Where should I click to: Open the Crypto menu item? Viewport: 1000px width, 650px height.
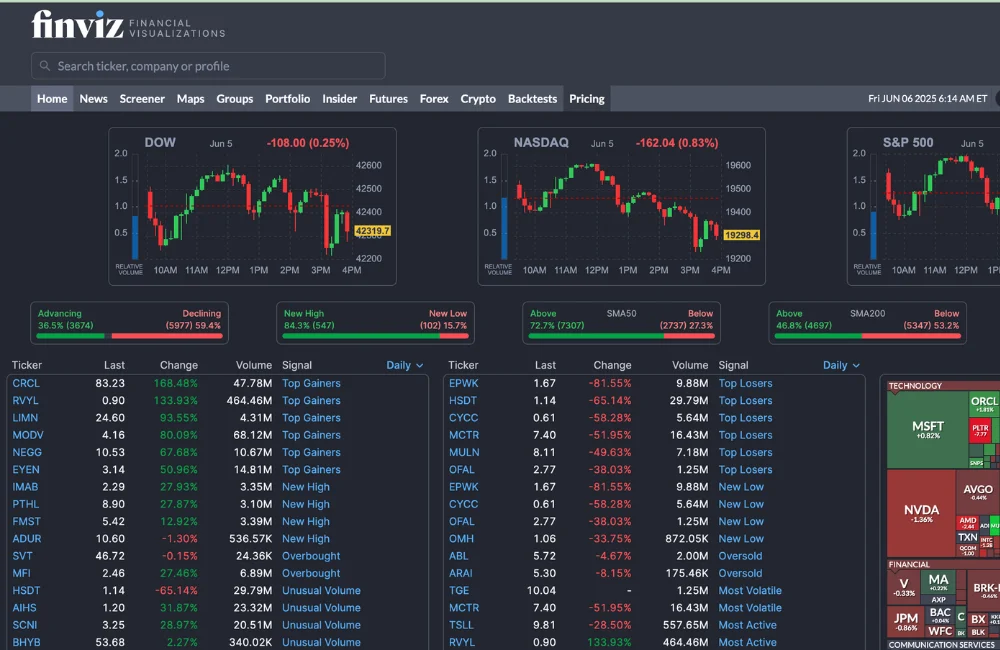[478, 99]
